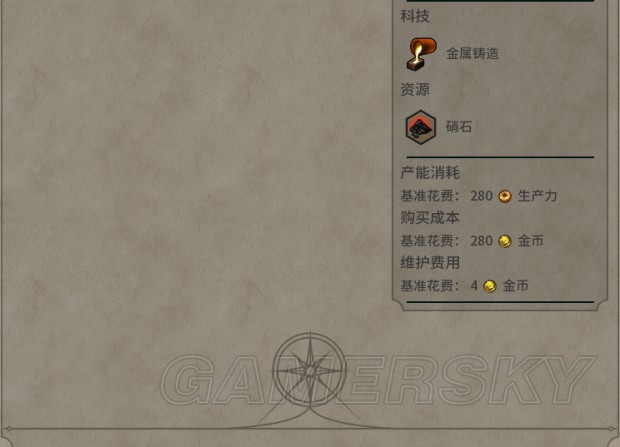Click the production gear icon beside 280
The height and width of the screenshot is (447, 620).
tap(505, 196)
